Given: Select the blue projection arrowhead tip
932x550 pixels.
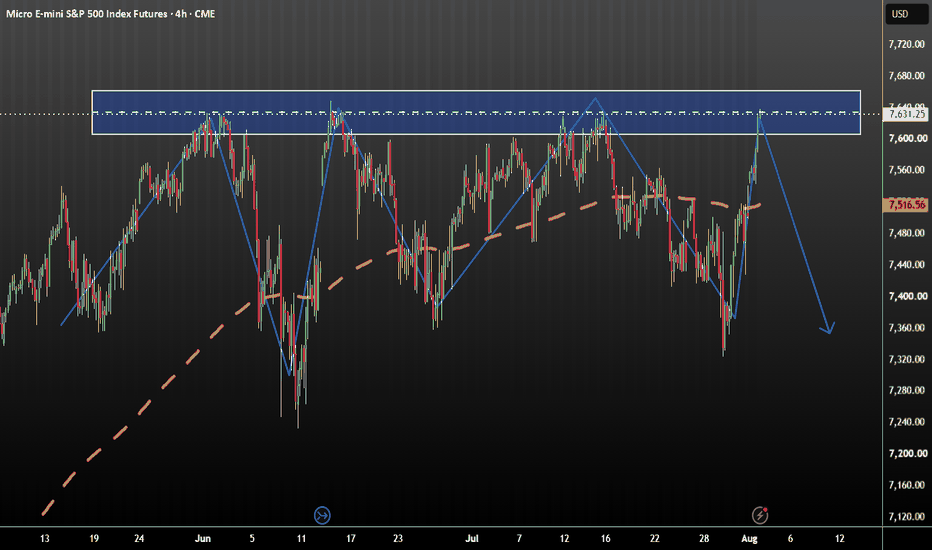Looking at the screenshot, I should [829, 331].
